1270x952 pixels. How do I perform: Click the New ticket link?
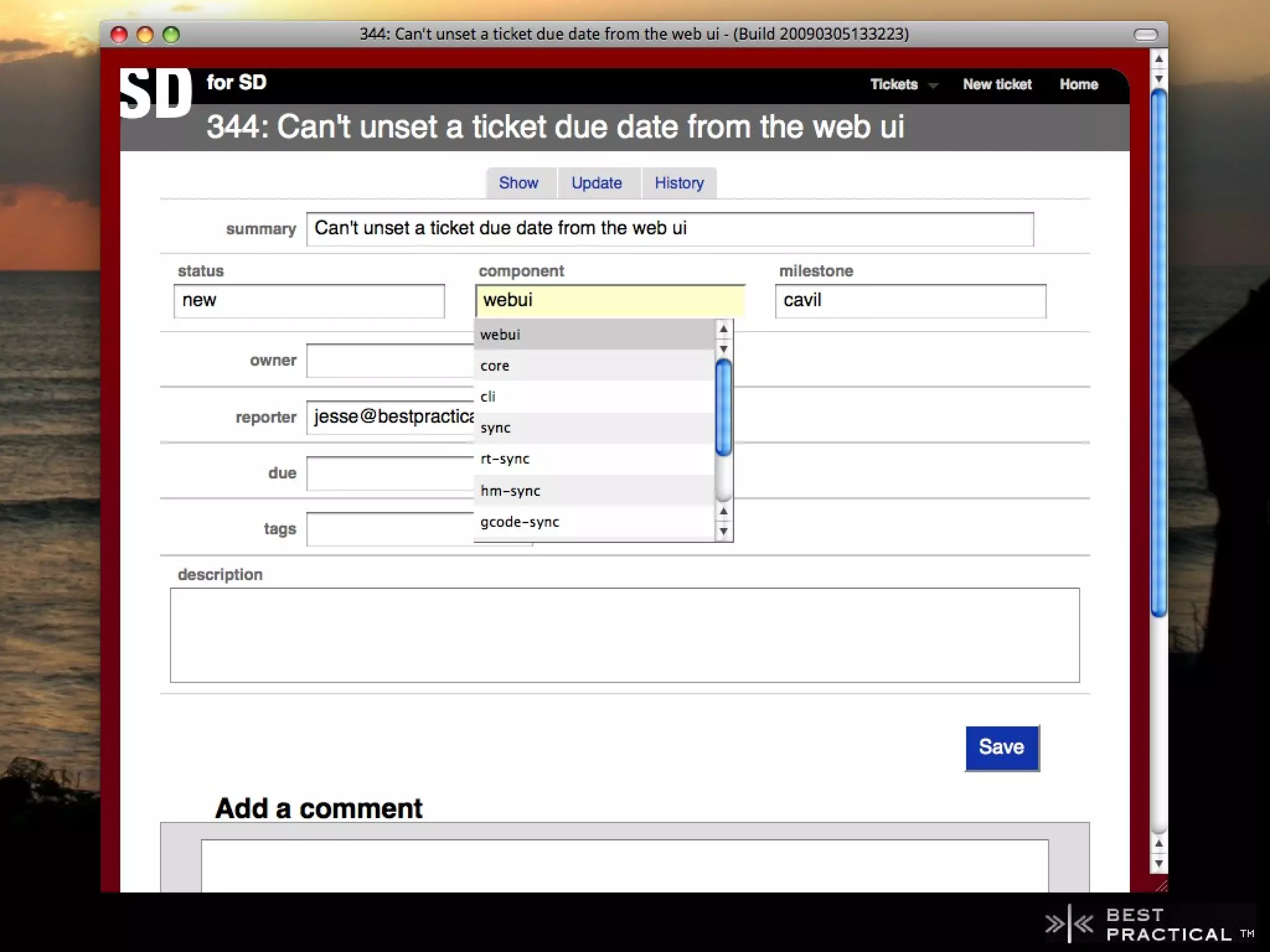click(x=997, y=84)
